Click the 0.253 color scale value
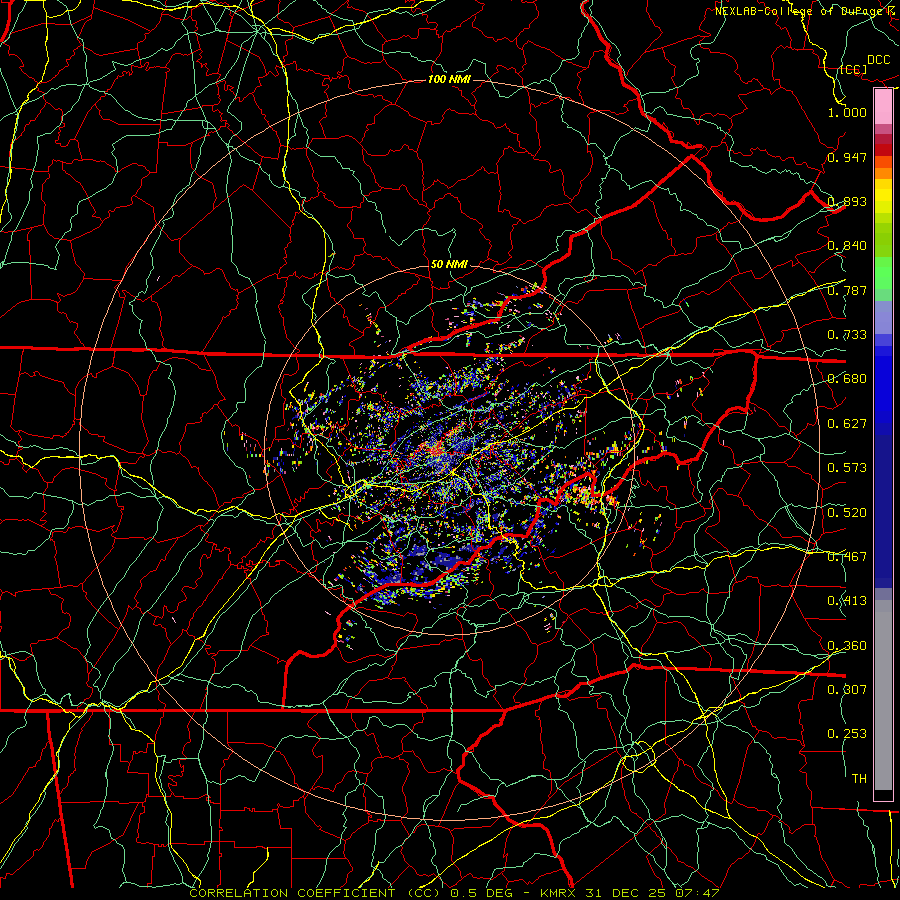Image resolution: width=900 pixels, height=900 pixels. [x=847, y=734]
